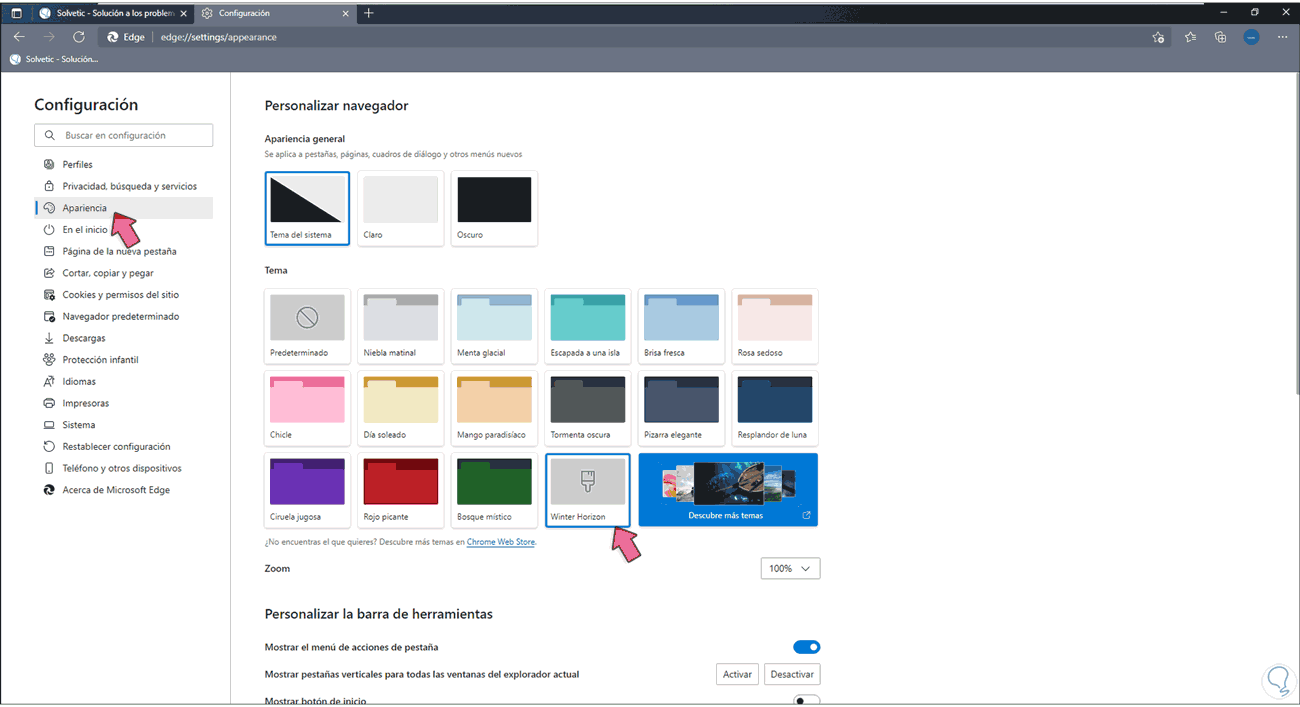Image resolution: width=1300 pixels, height=707 pixels.
Task: Open tab actions menu icon
Action: 16,13
